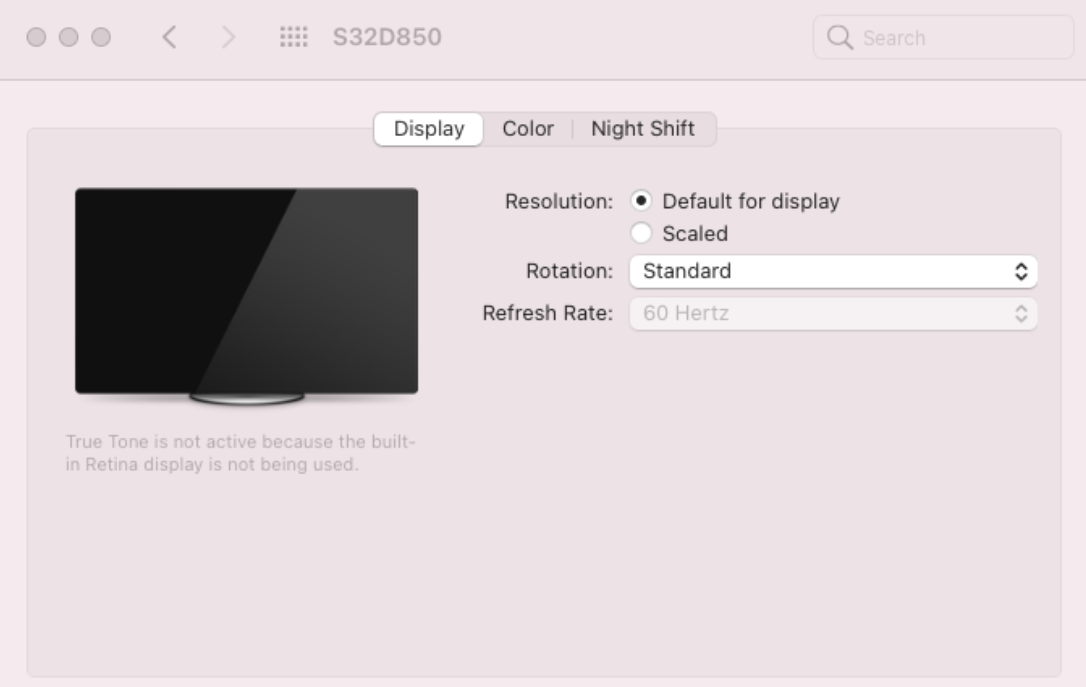Click the True Tone not active note
This screenshot has width=1086, height=687.
240,453
